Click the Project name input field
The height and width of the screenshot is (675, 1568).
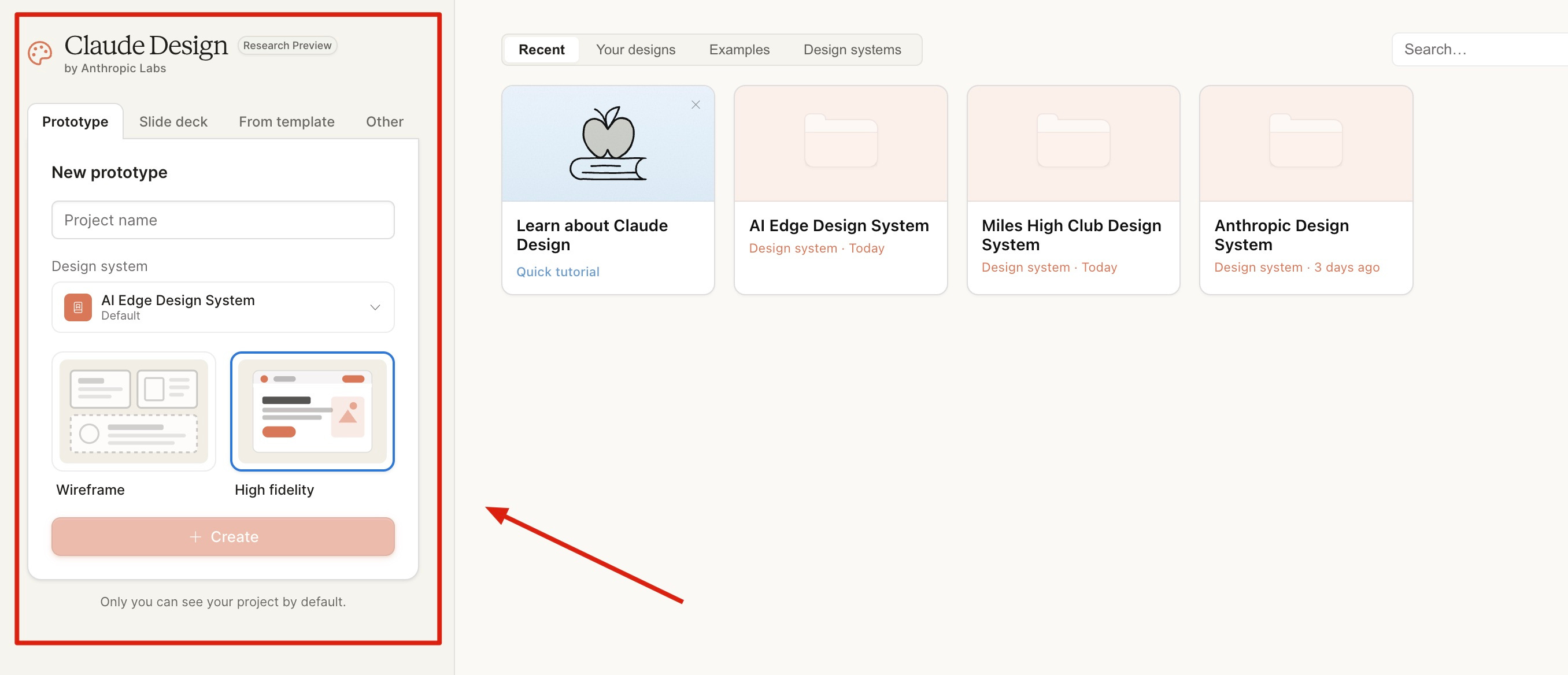tap(222, 220)
